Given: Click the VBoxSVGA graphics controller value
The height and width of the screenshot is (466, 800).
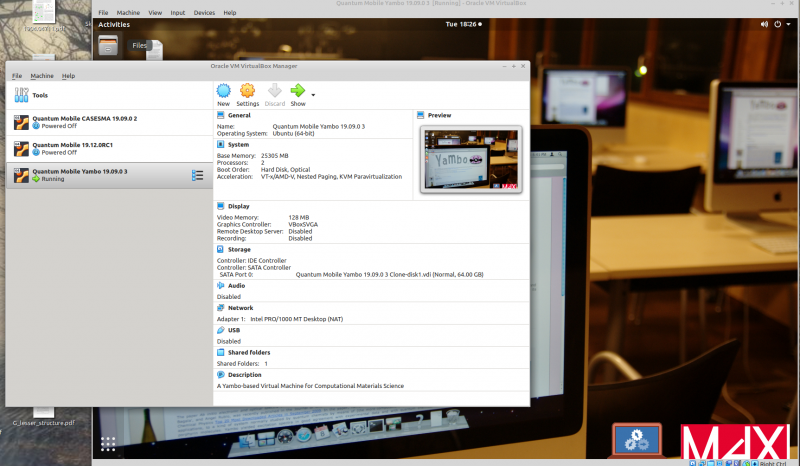Looking at the screenshot, I should (x=303, y=224).
